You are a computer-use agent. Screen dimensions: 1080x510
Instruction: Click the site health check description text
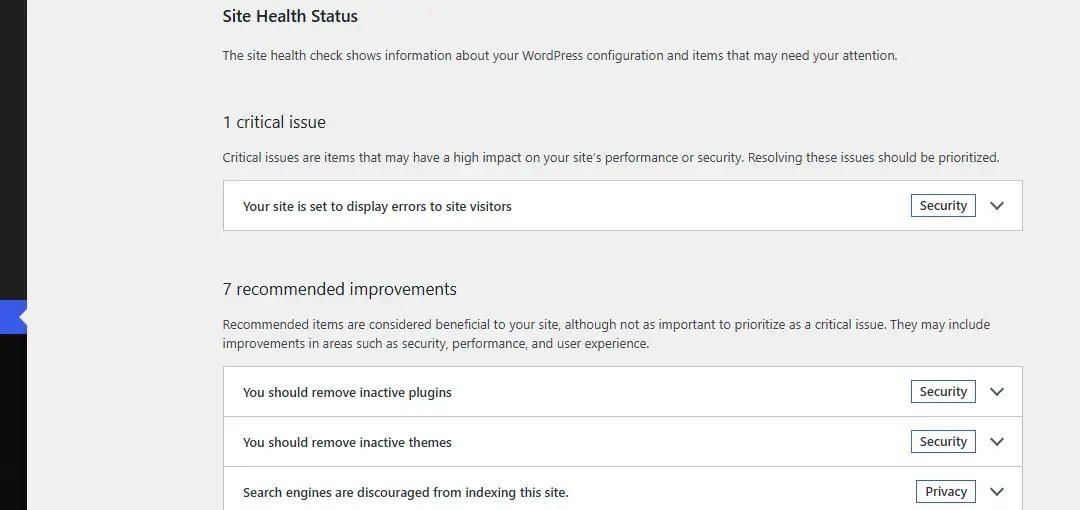(x=560, y=56)
